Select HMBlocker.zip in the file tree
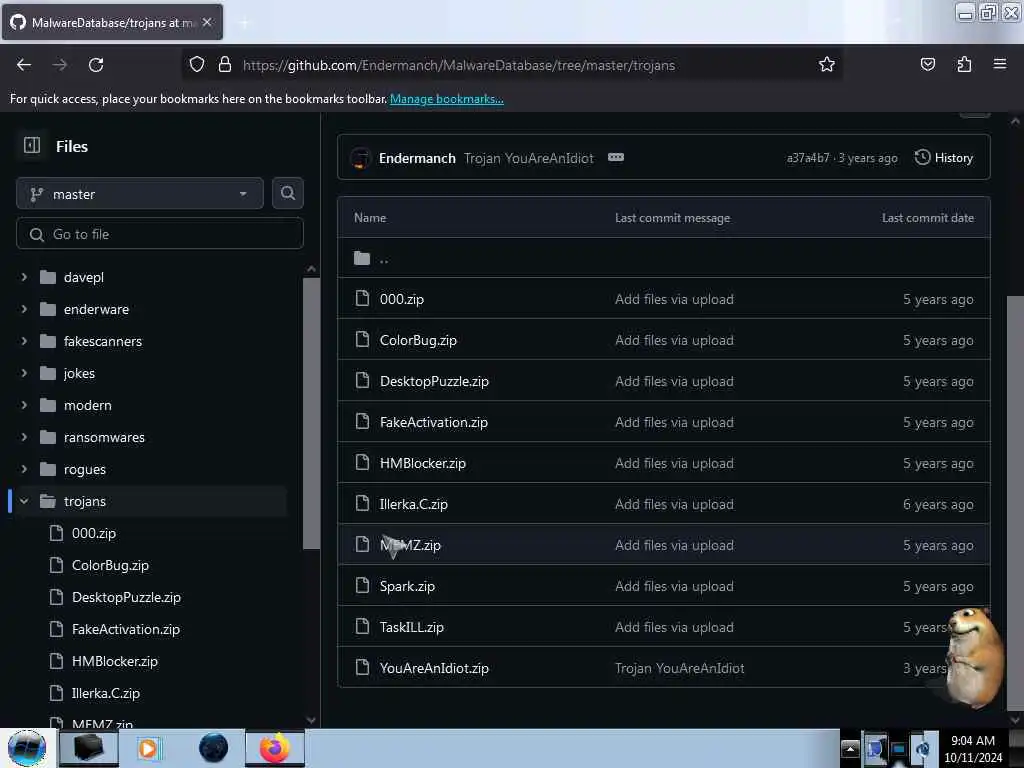The image size is (1024, 768). (x=114, y=661)
